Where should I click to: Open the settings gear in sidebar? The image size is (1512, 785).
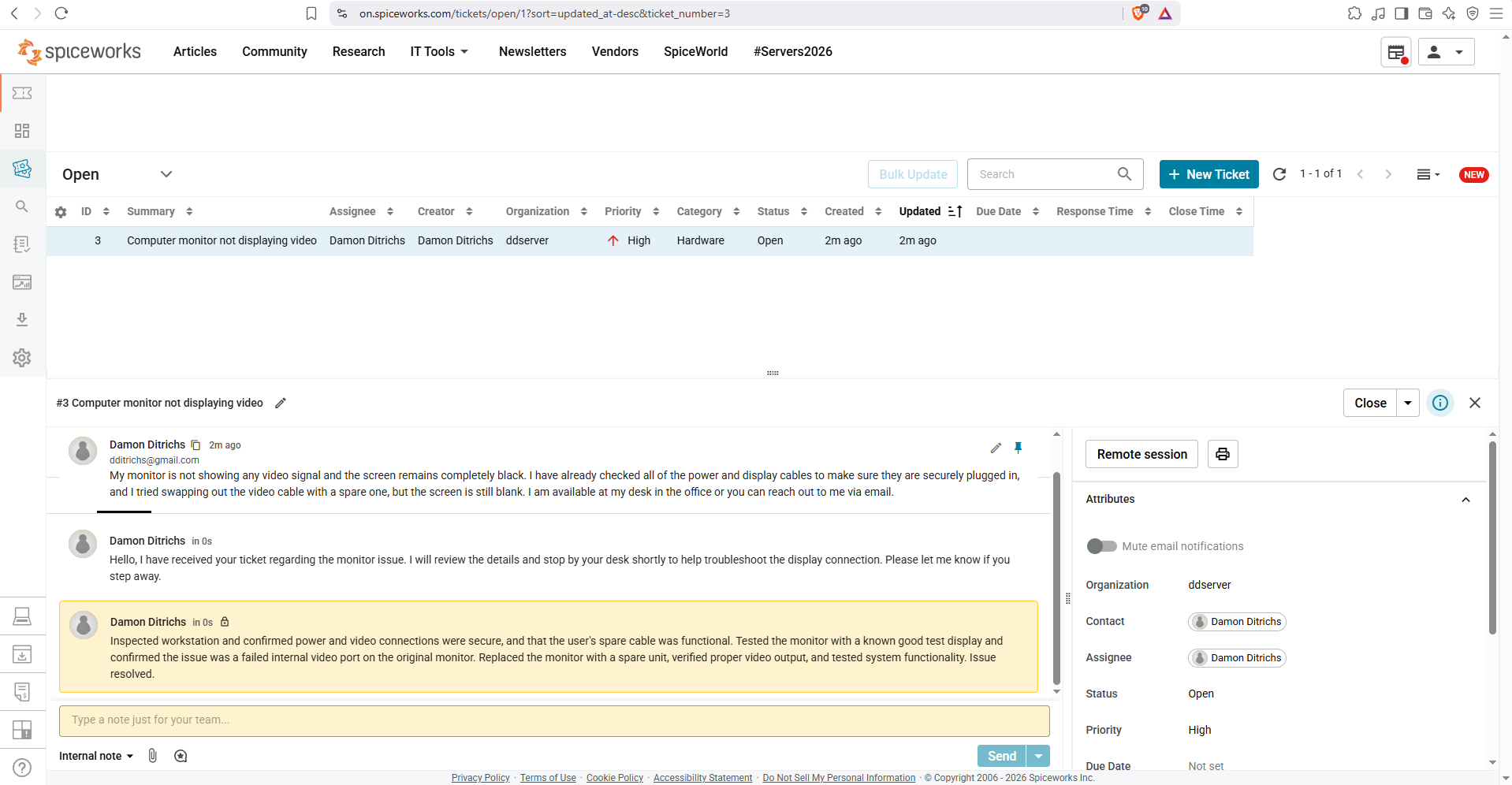coord(22,358)
